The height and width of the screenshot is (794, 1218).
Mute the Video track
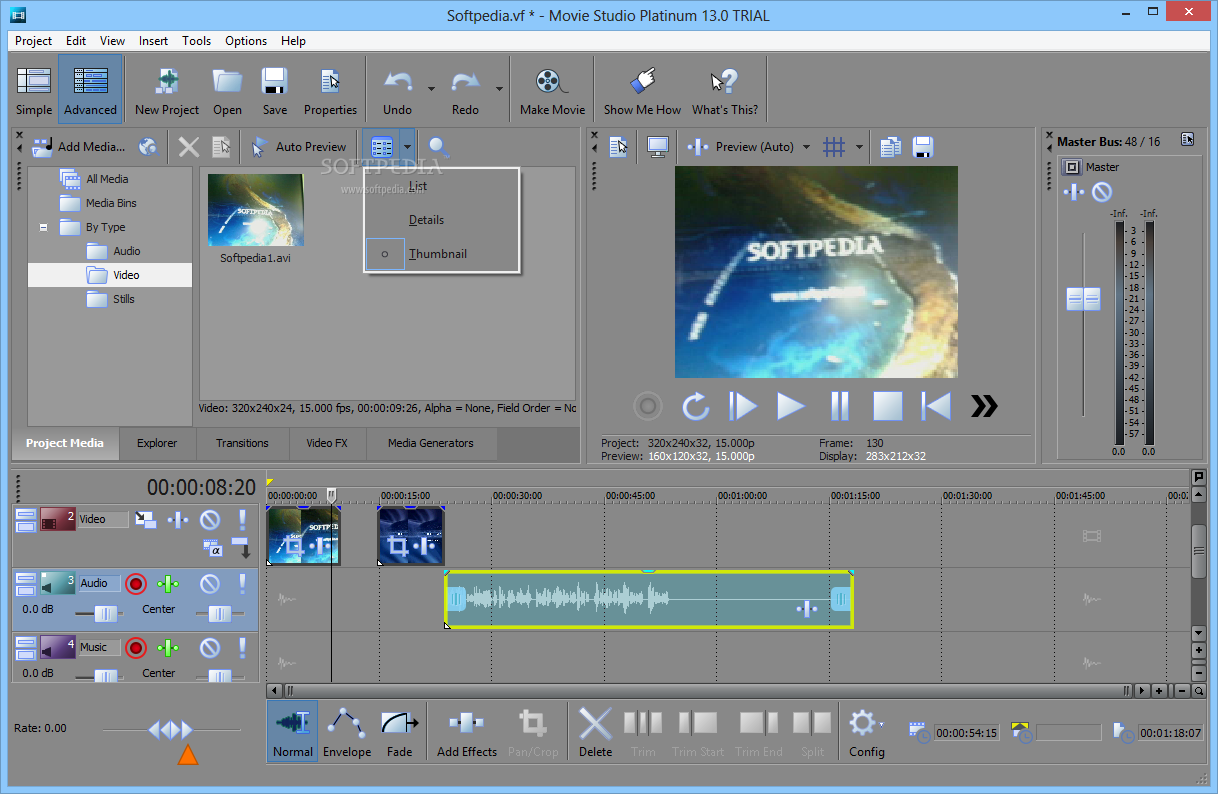tap(209, 520)
